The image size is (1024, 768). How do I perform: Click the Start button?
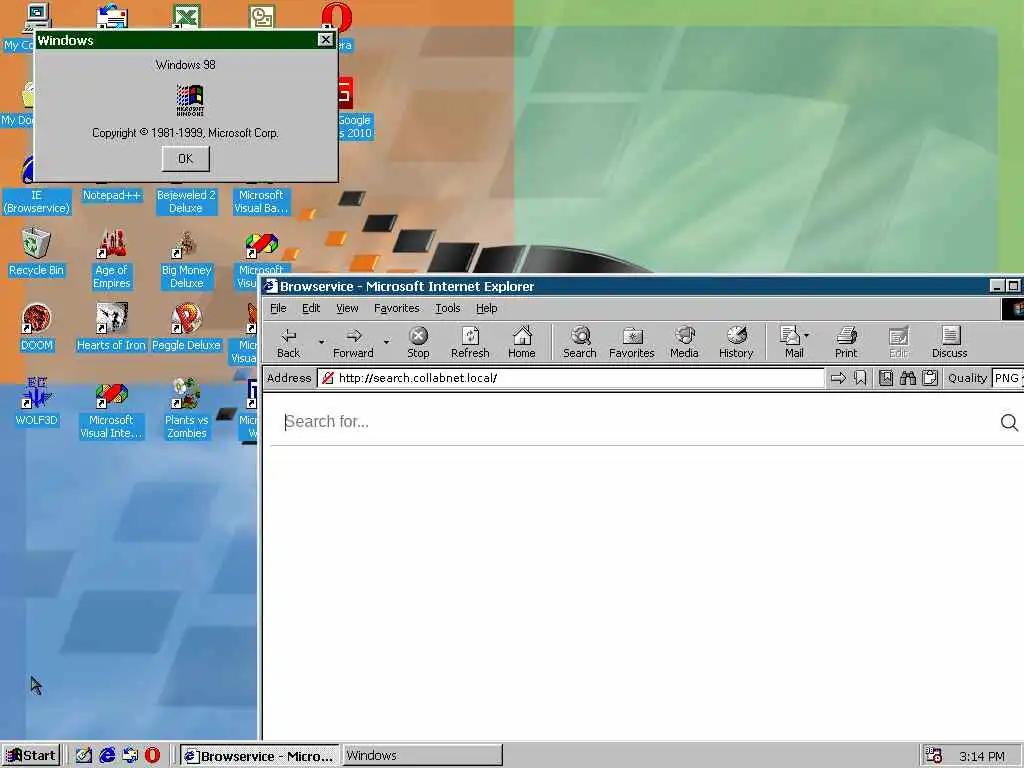(x=30, y=756)
